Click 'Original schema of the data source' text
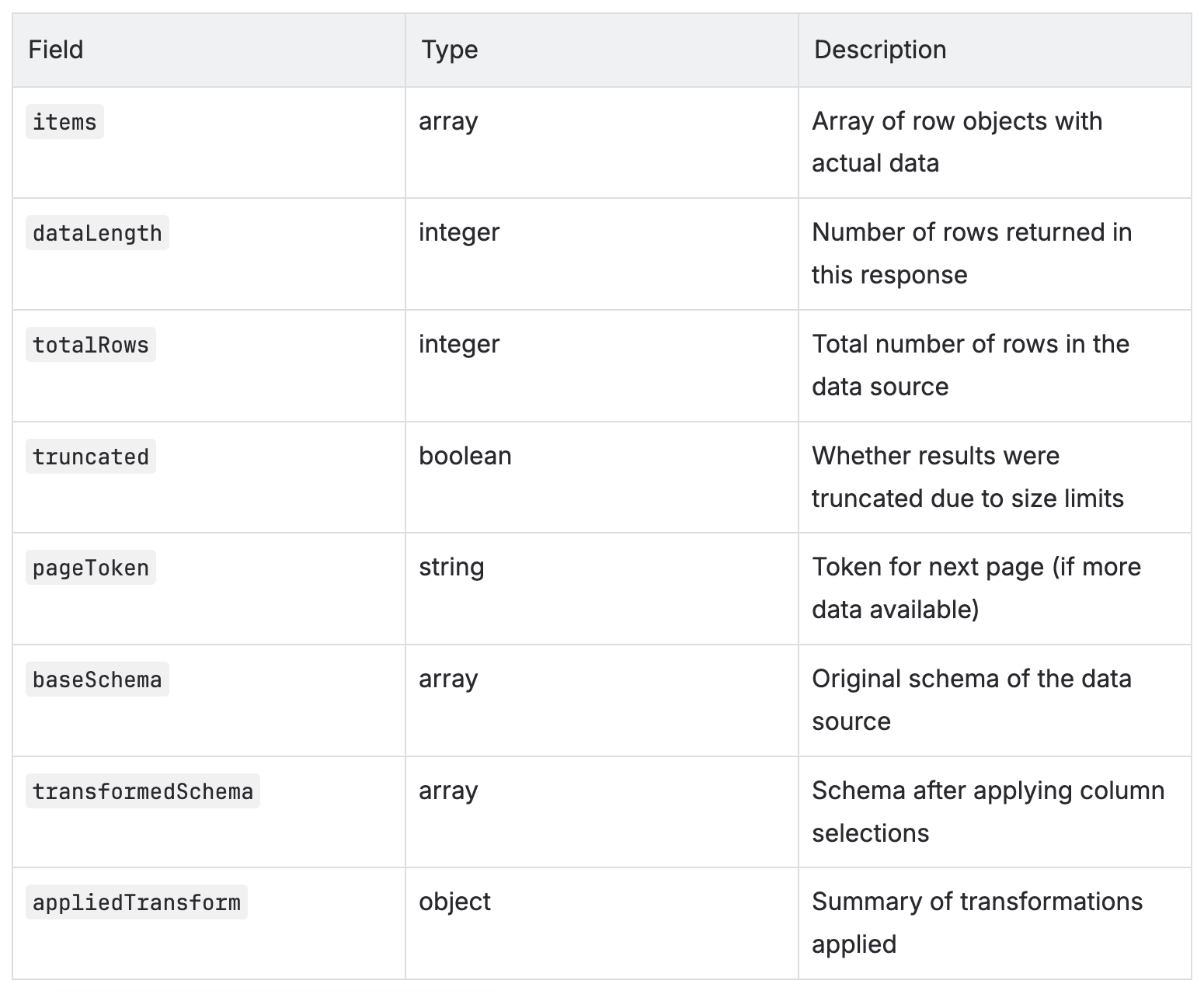 coord(972,700)
